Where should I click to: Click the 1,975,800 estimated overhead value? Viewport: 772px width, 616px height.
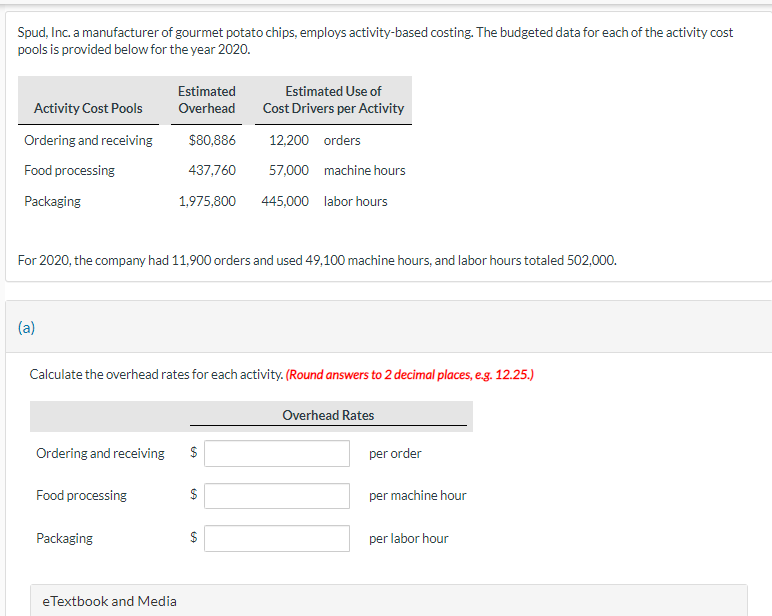[x=207, y=201]
